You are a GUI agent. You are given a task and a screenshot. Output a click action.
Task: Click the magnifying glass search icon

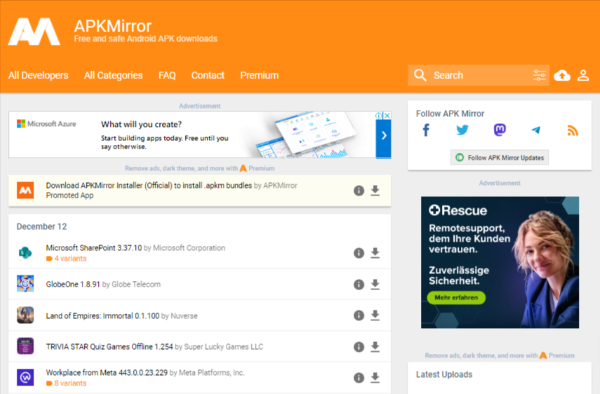click(420, 75)
